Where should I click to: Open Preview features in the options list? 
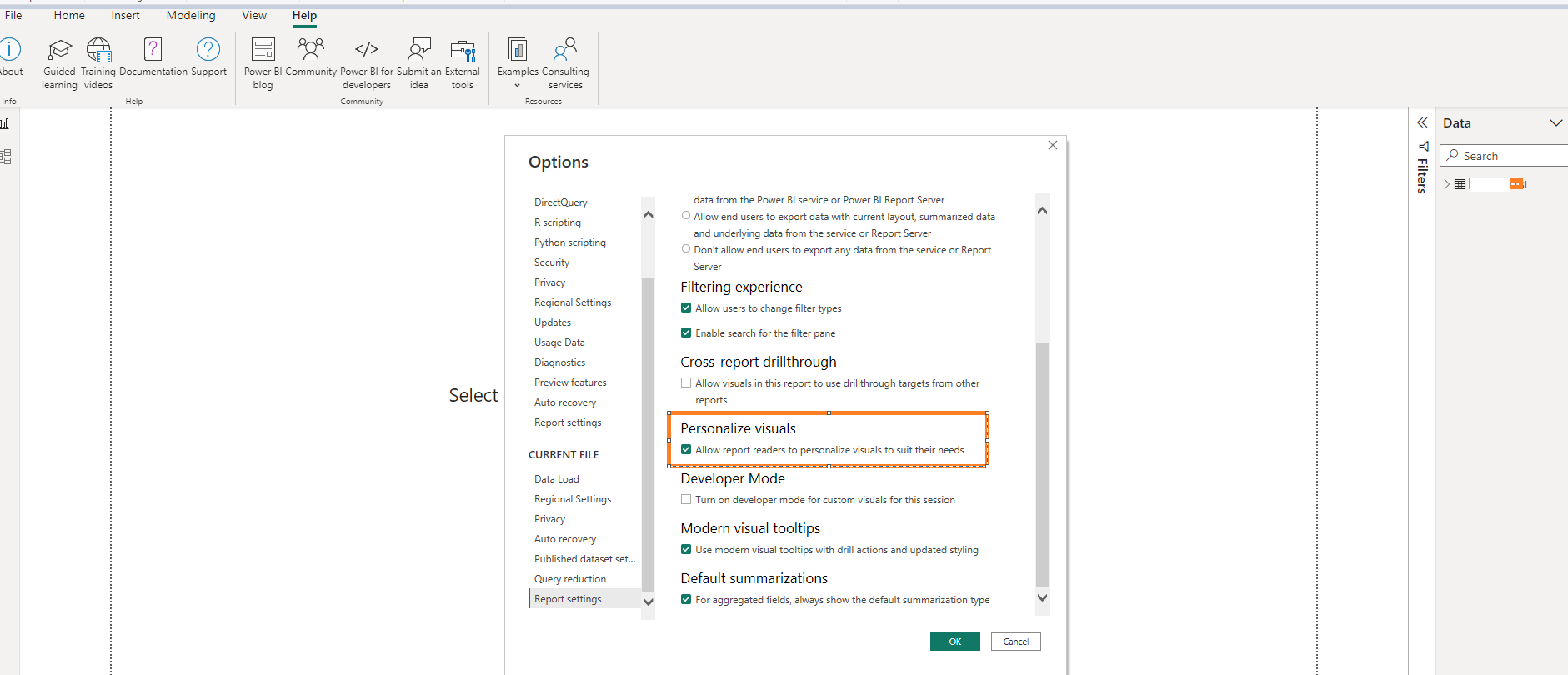click(x=570, y=382)
